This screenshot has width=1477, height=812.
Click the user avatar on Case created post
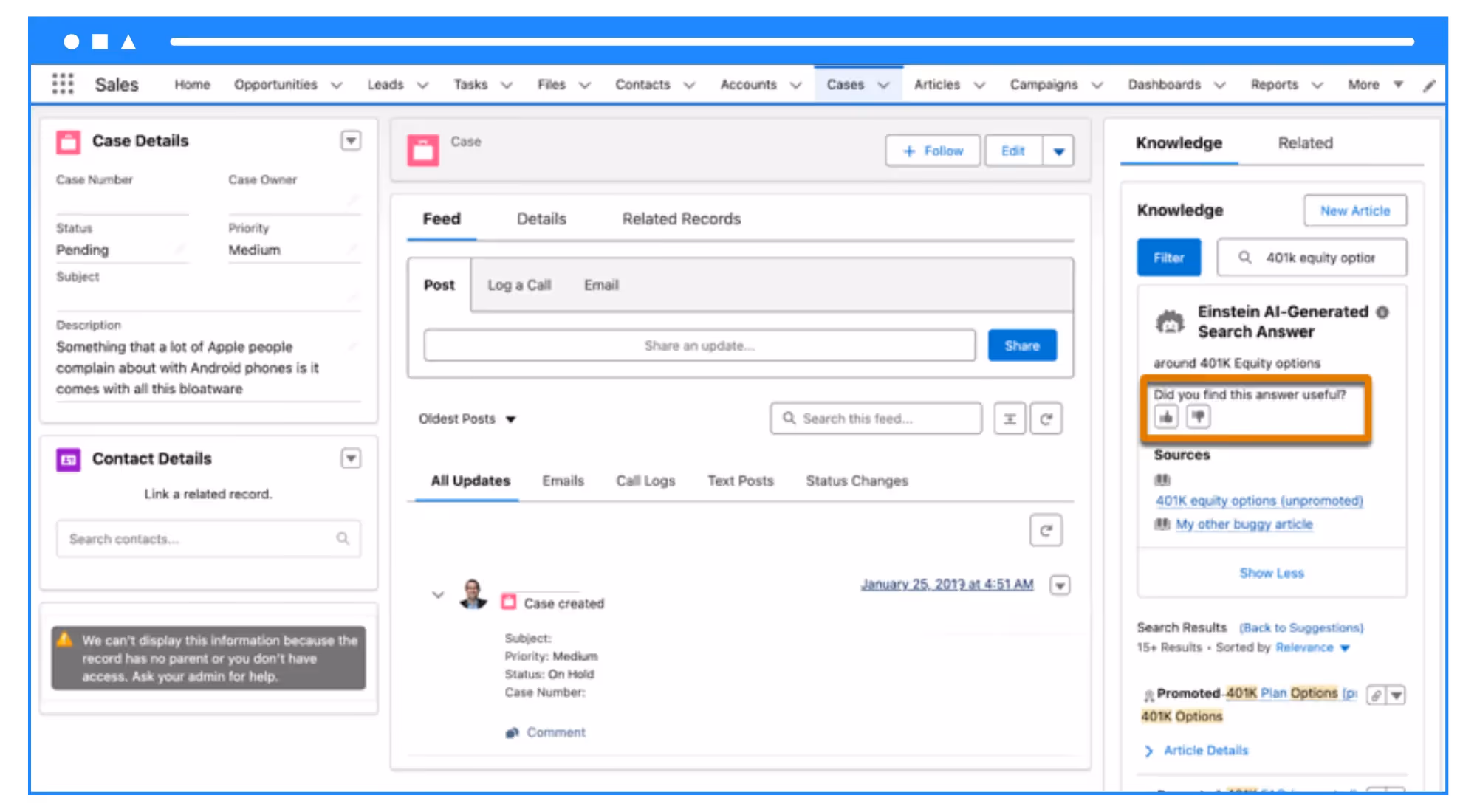[473, 594]
